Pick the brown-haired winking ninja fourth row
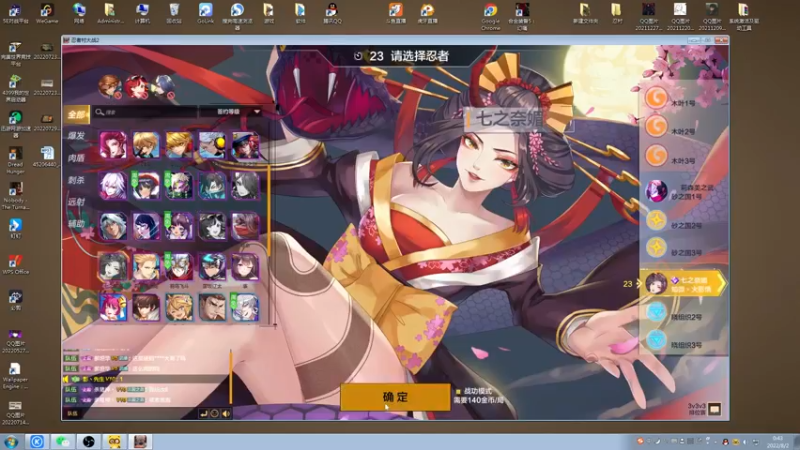Screen dimensions: 800x450 tap(245, 266)
